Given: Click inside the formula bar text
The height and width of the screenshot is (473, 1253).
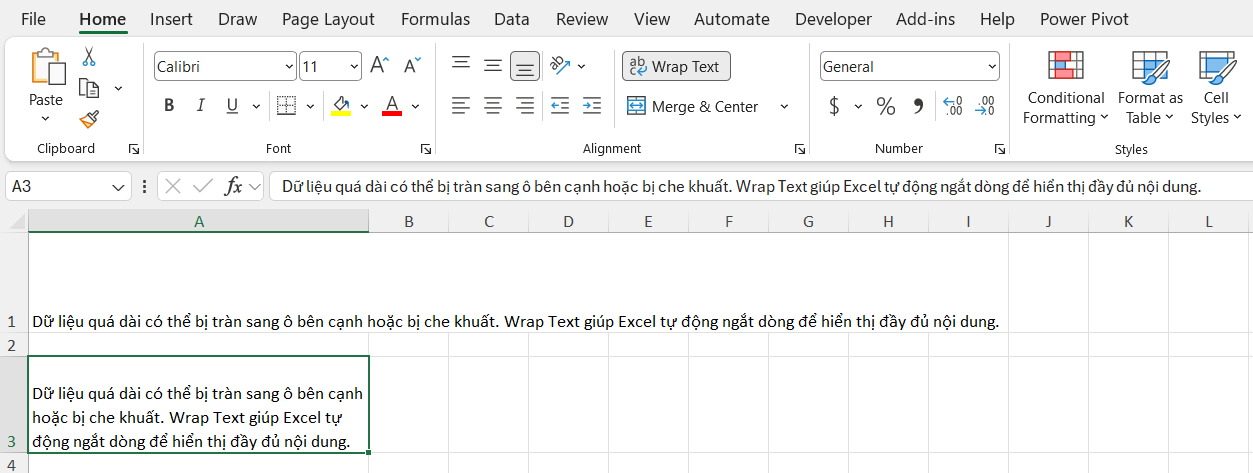Looking at the screenshot, I should pyautogui.click(x=741, y=186).
